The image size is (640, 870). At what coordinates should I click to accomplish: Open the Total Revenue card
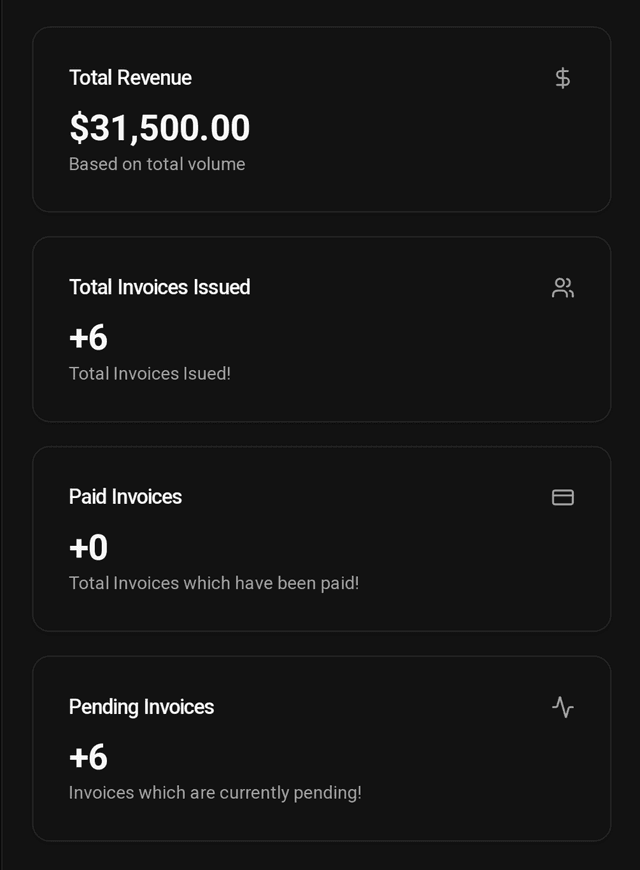point(322,119)
